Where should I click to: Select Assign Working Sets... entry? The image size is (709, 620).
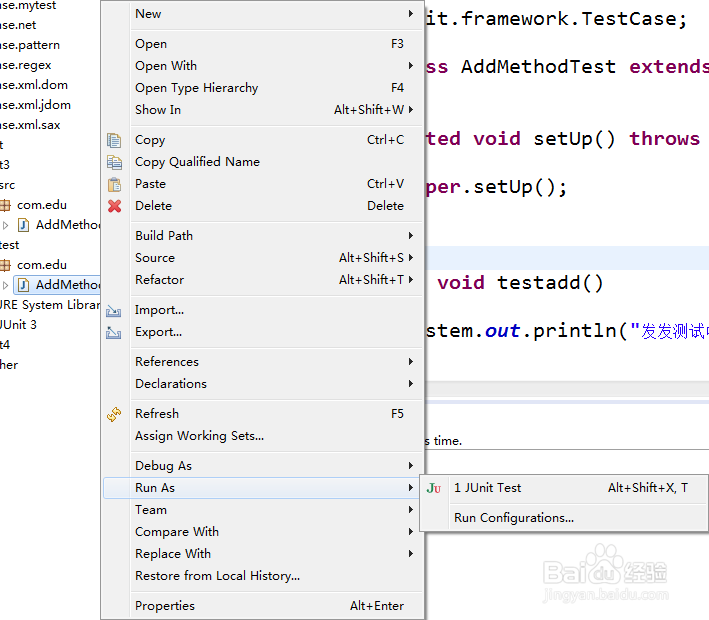click(199, 436)
